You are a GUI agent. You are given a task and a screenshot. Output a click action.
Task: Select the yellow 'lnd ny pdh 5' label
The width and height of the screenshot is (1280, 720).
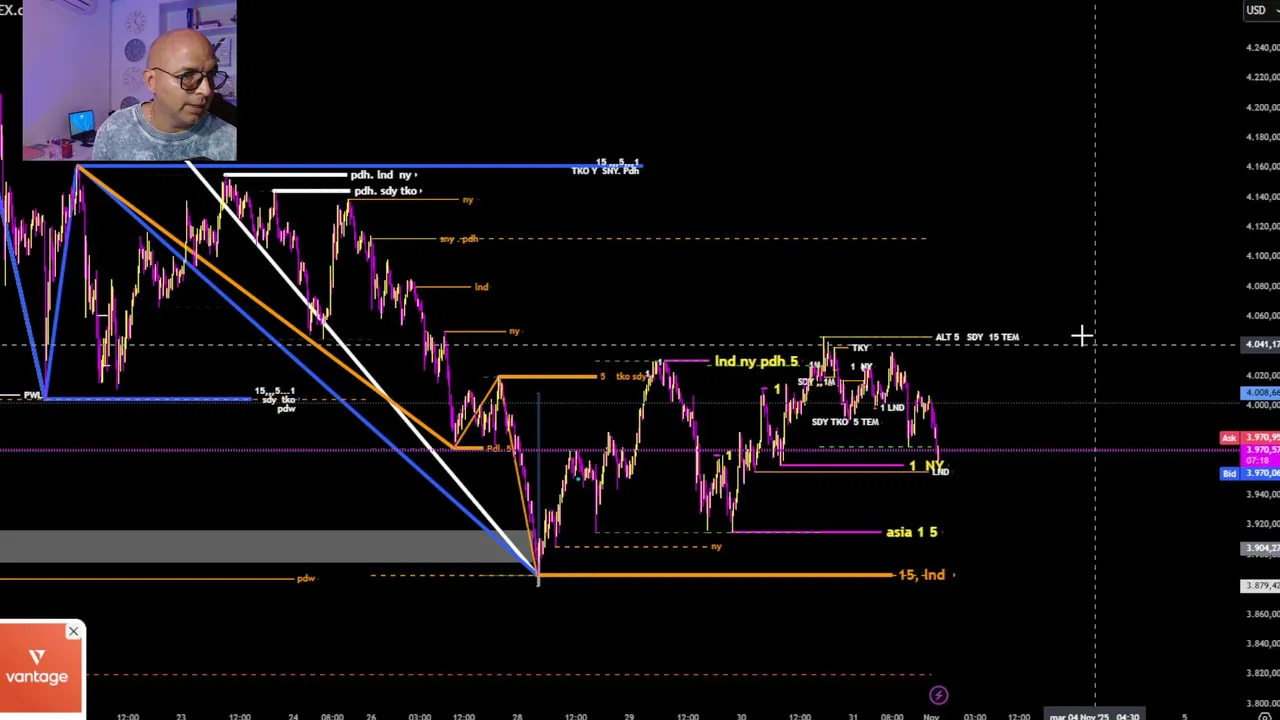click(x=756, y=361)
